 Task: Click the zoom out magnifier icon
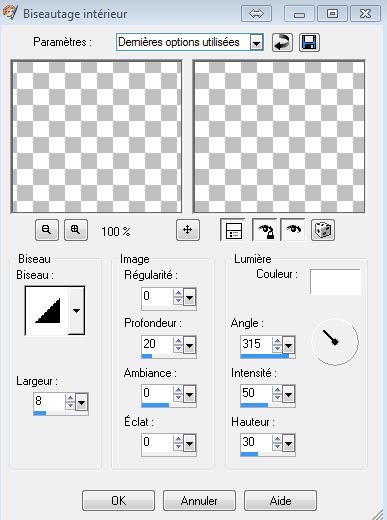coord(47,230)
